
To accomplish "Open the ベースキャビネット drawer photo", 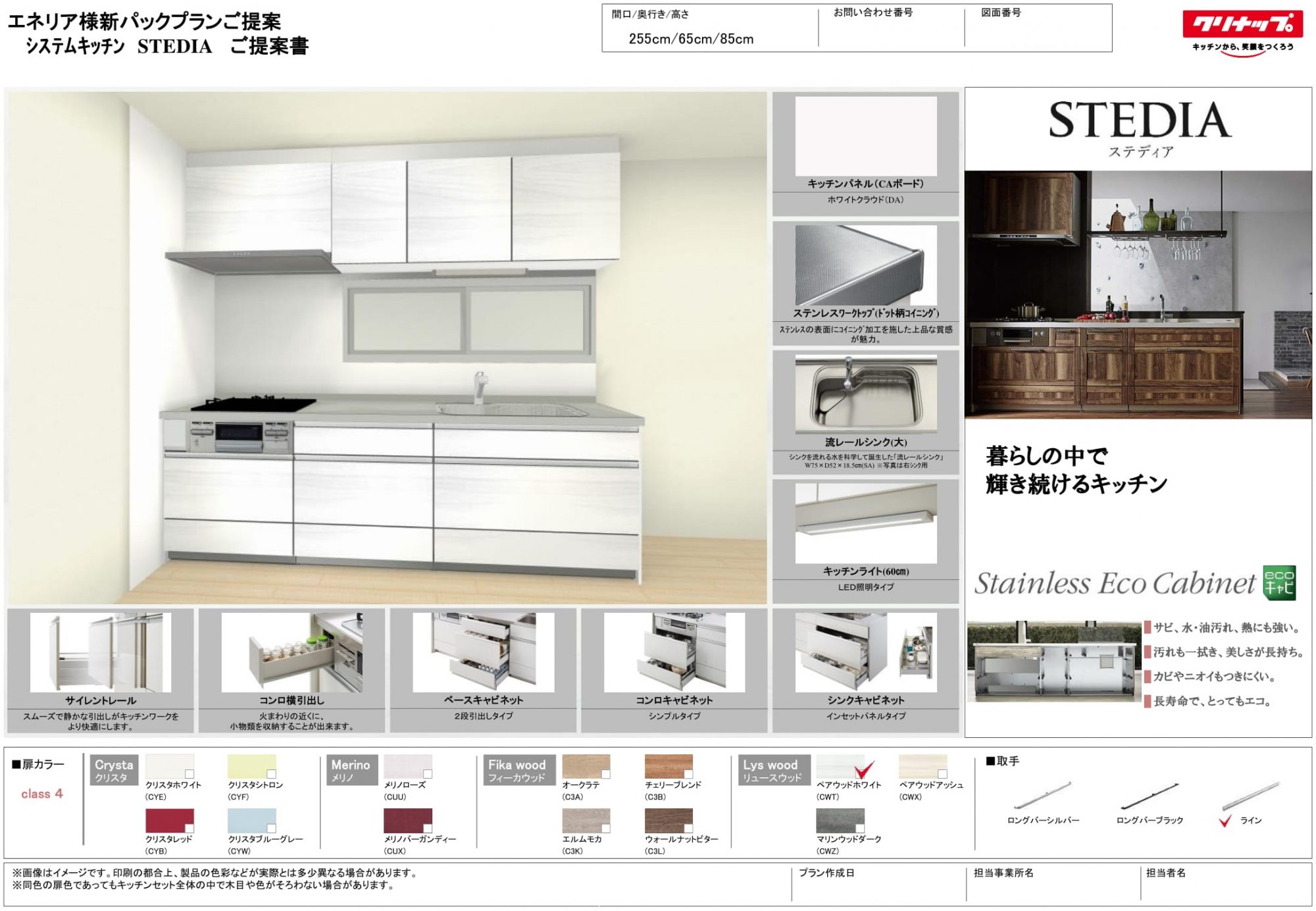I will click(483, 652).
